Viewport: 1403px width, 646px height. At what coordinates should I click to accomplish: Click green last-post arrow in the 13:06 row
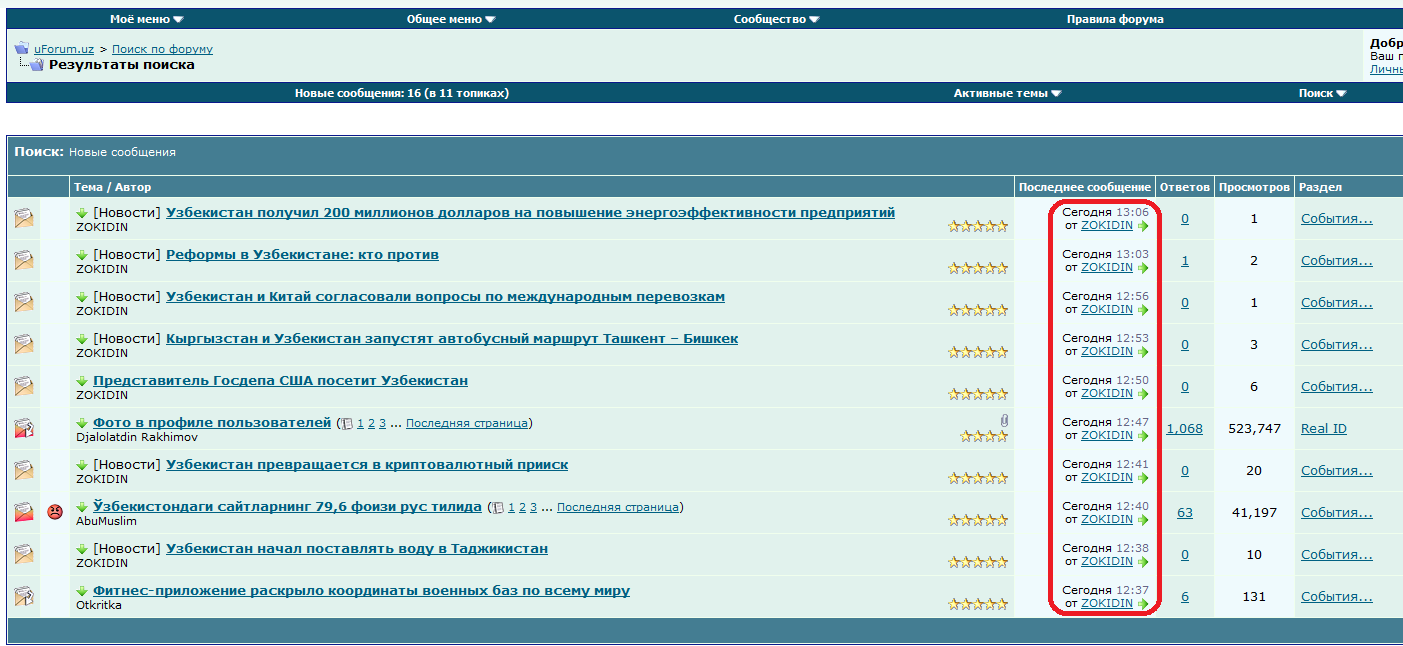click(1143, 226)
